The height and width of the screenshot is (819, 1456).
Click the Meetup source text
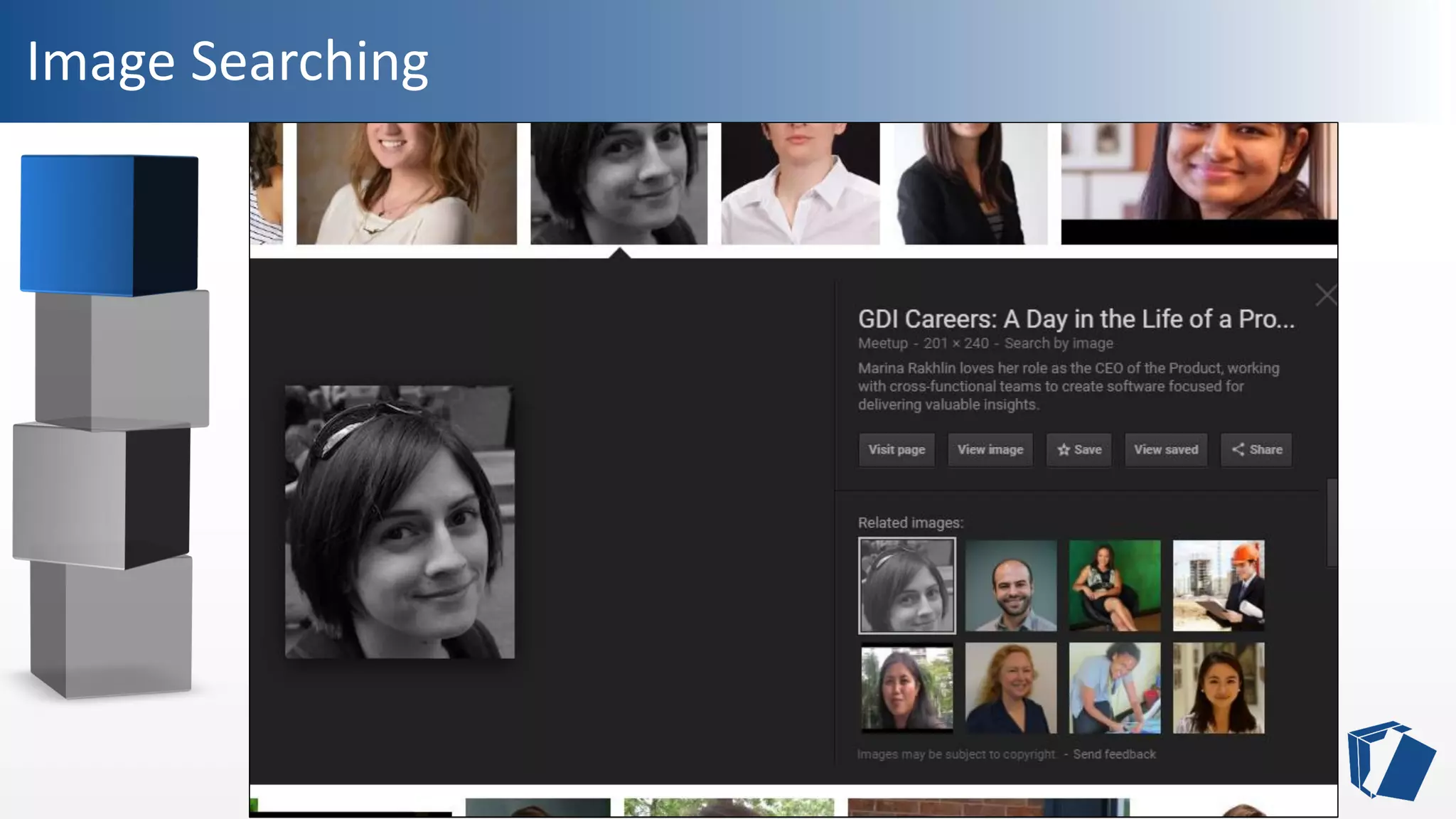point(883,343)
